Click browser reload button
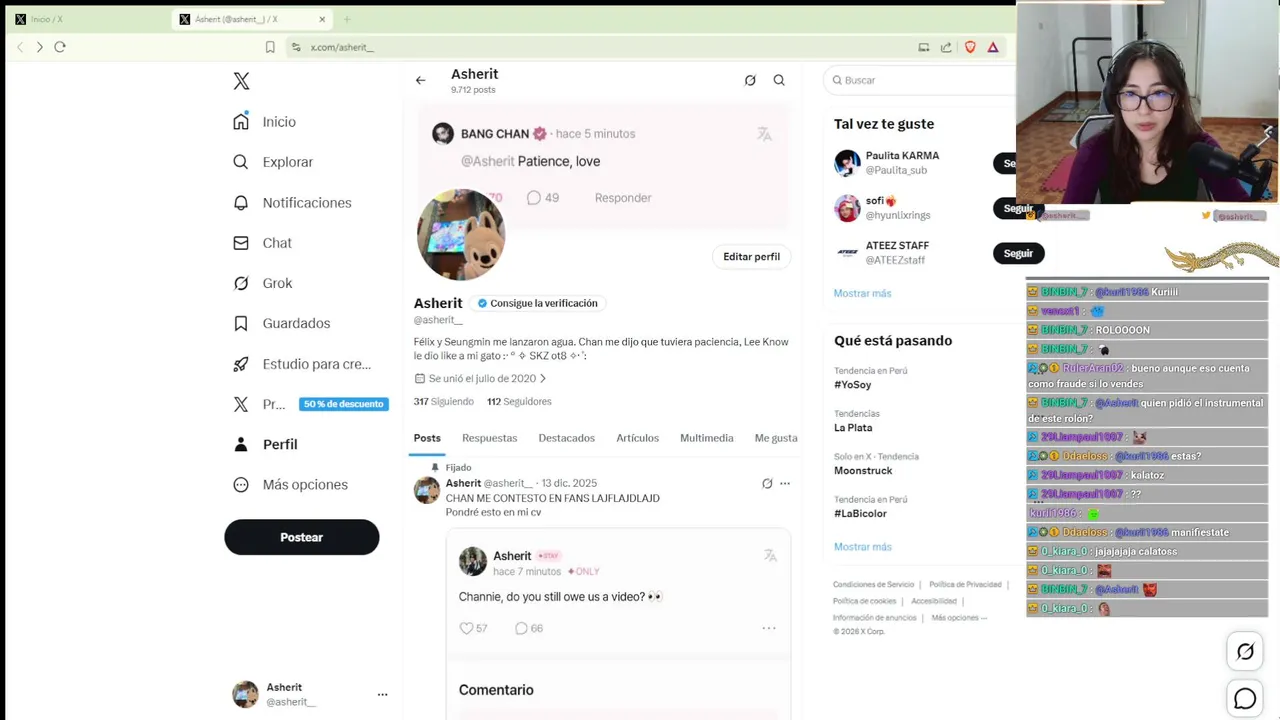Screen dimensions: 1280x720 (x=60, y=47)
